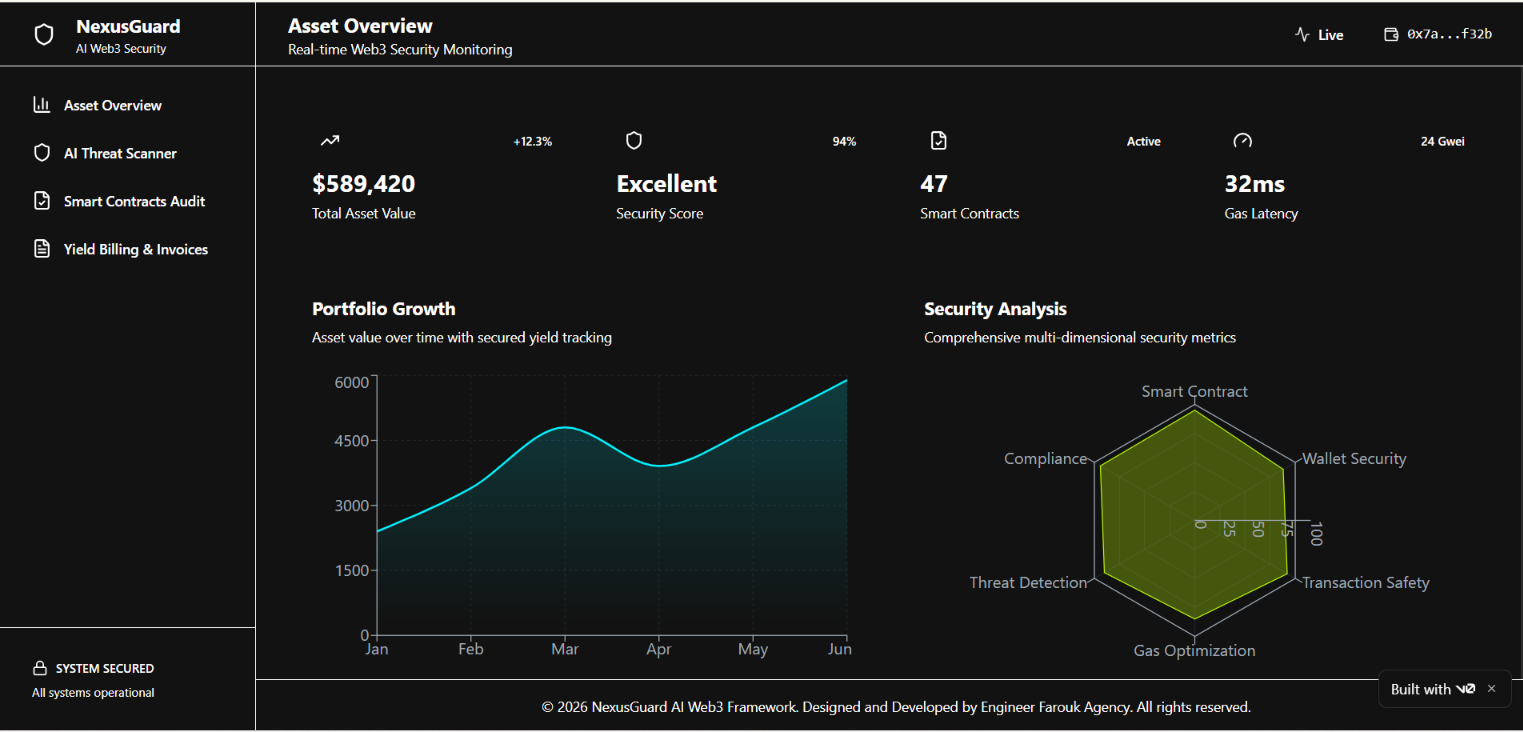
Task: Click the shield icon on Security Score card
Action: (x=634, y=141)
